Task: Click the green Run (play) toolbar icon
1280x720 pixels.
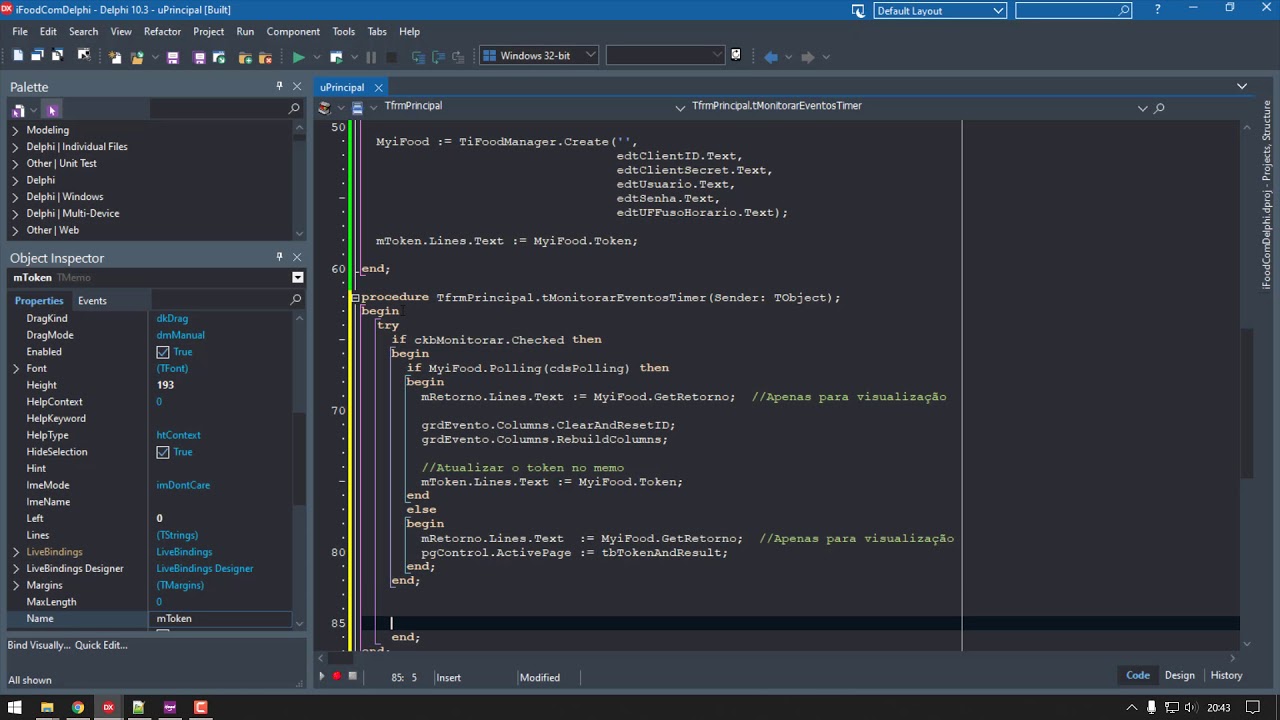Action: tap(298, 57)
